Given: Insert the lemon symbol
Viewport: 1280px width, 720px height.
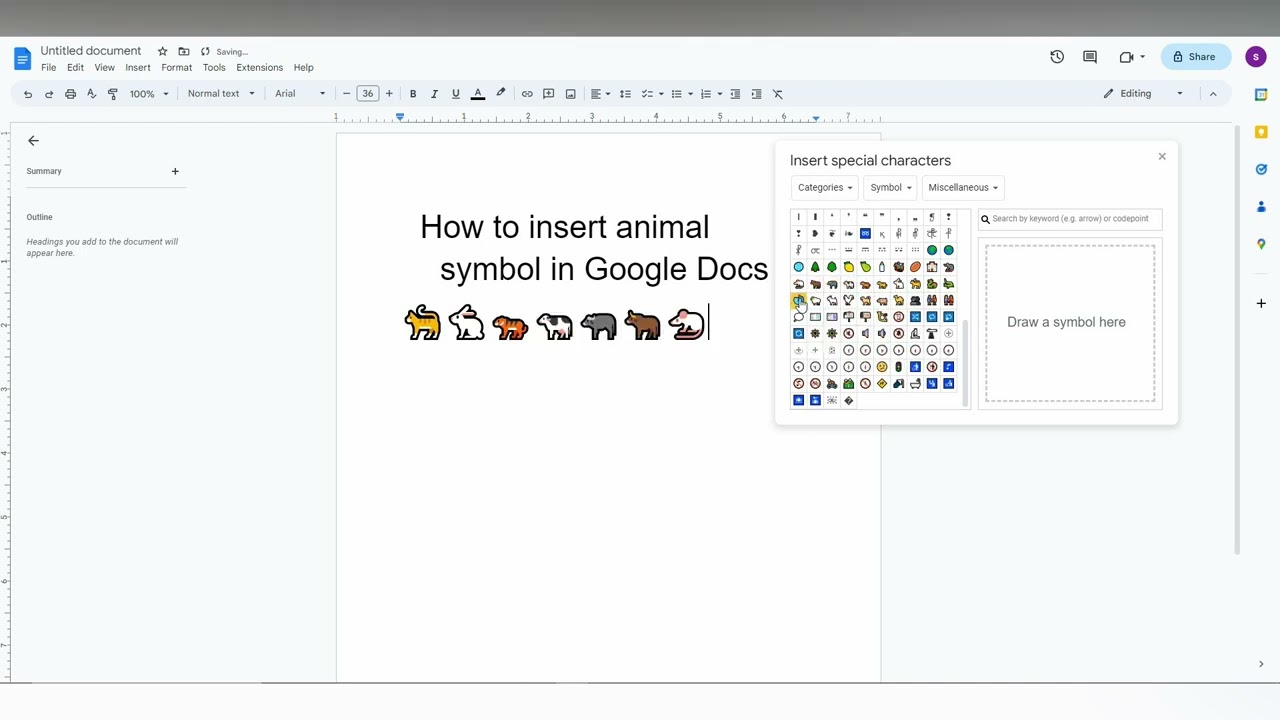Looking at the screenshot, I should [848, 267].
